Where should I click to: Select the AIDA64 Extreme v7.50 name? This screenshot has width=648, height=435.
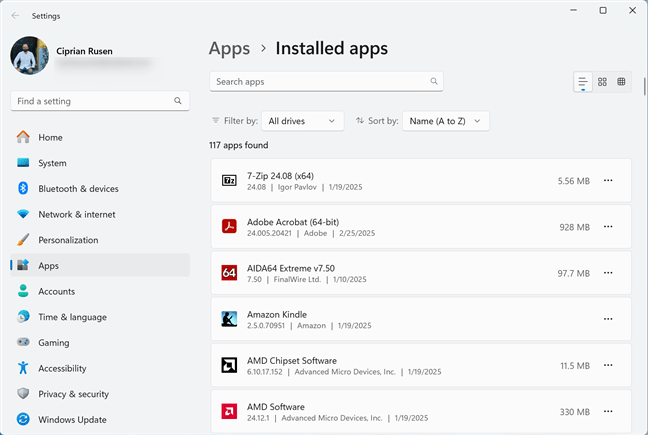(291, 269)
